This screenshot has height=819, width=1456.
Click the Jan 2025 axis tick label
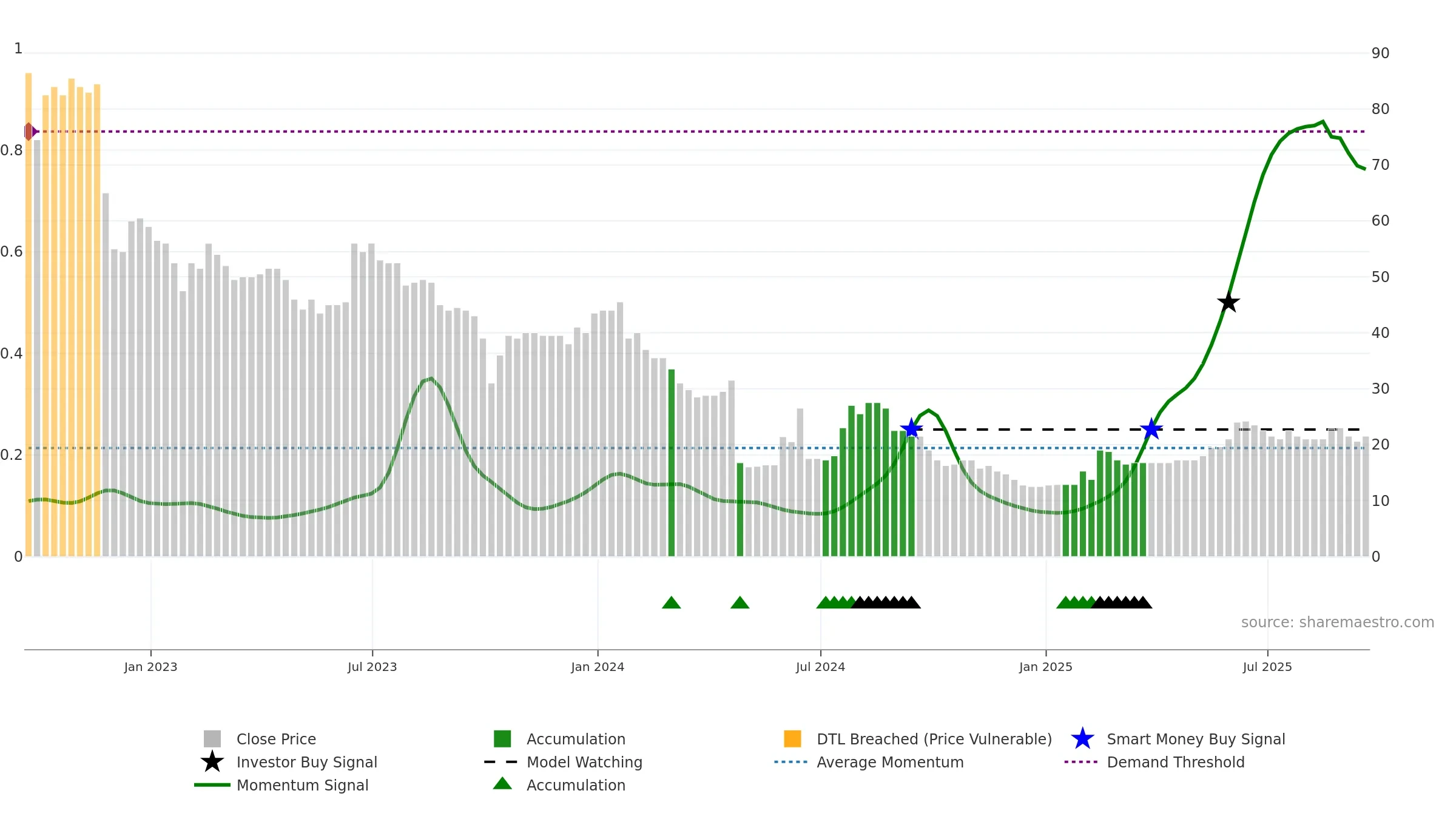pyautogui.click(x=1045, y=667)
